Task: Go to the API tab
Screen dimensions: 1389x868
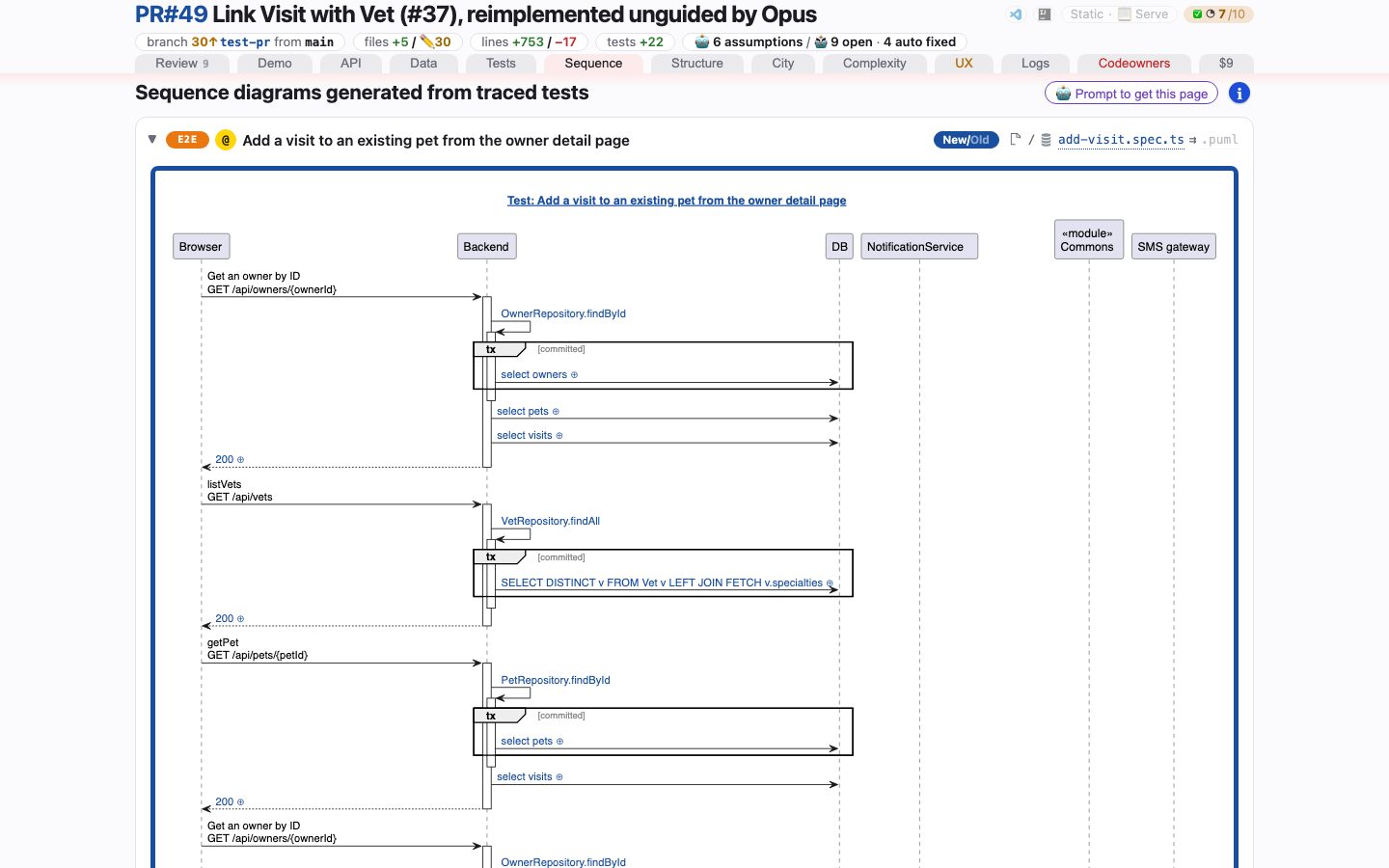Action: pyautogui.click(x=351, y=64)
